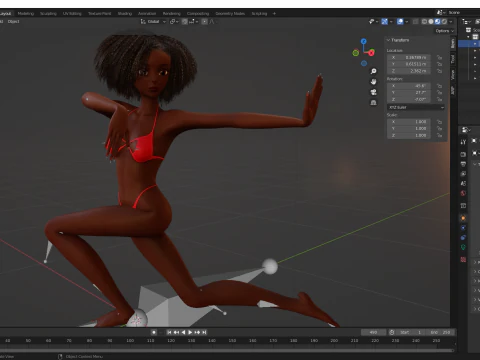Viewport: 480px width, 360px height.
Task: Toggle proportional editing
Action: pyautogui.click(x=204, y=21)
